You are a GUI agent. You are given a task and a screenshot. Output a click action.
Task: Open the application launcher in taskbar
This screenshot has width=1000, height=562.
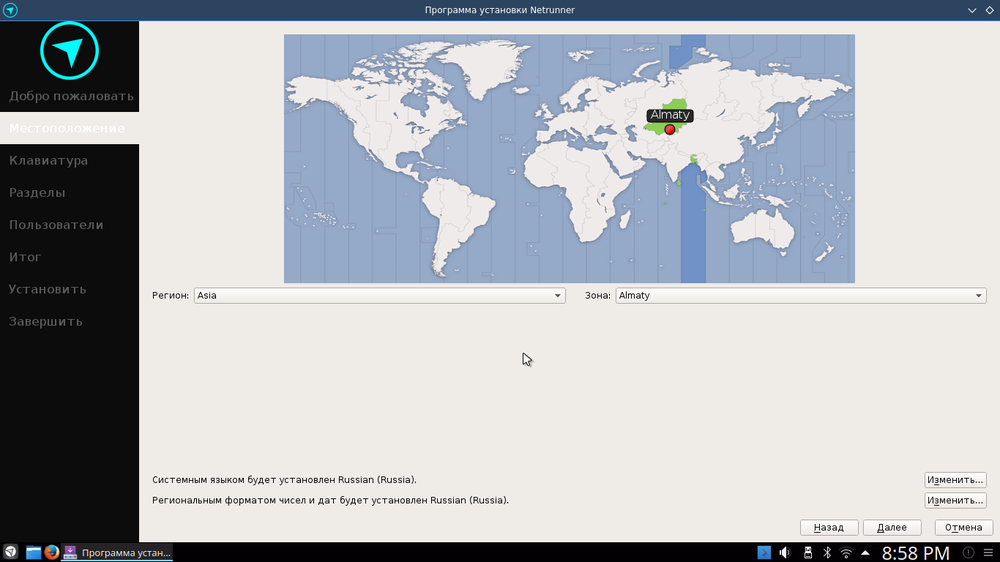coord(11,552)
